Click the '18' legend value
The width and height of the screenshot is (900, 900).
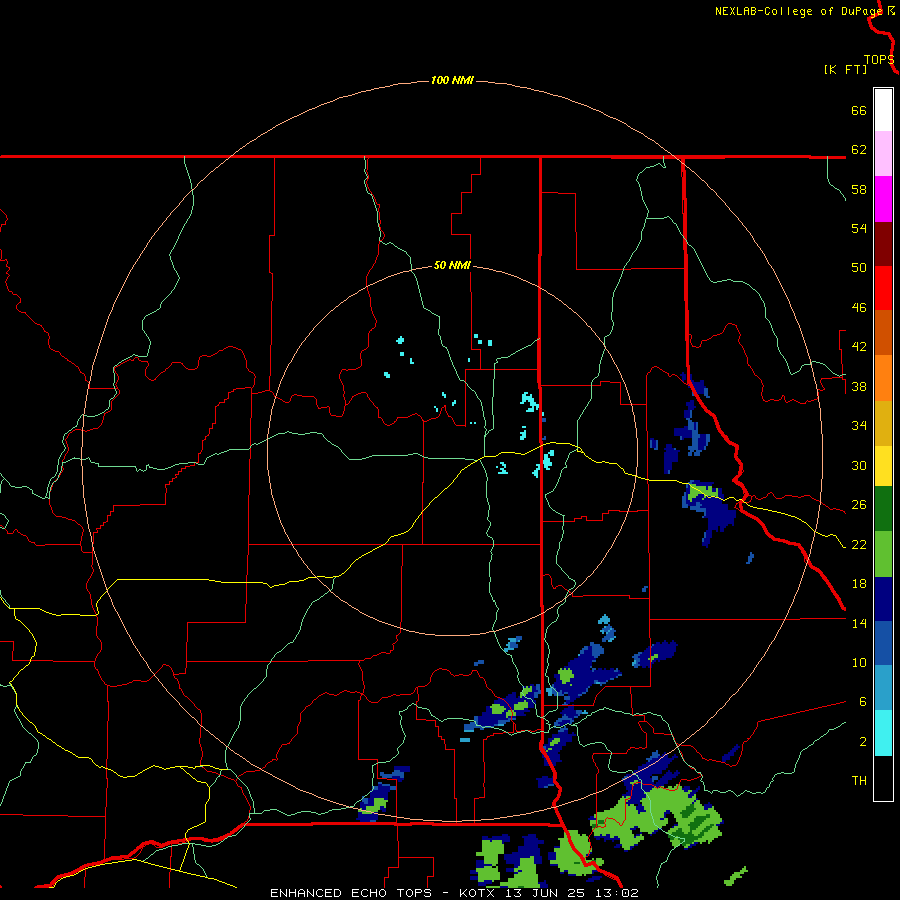(x=859, y=584)
